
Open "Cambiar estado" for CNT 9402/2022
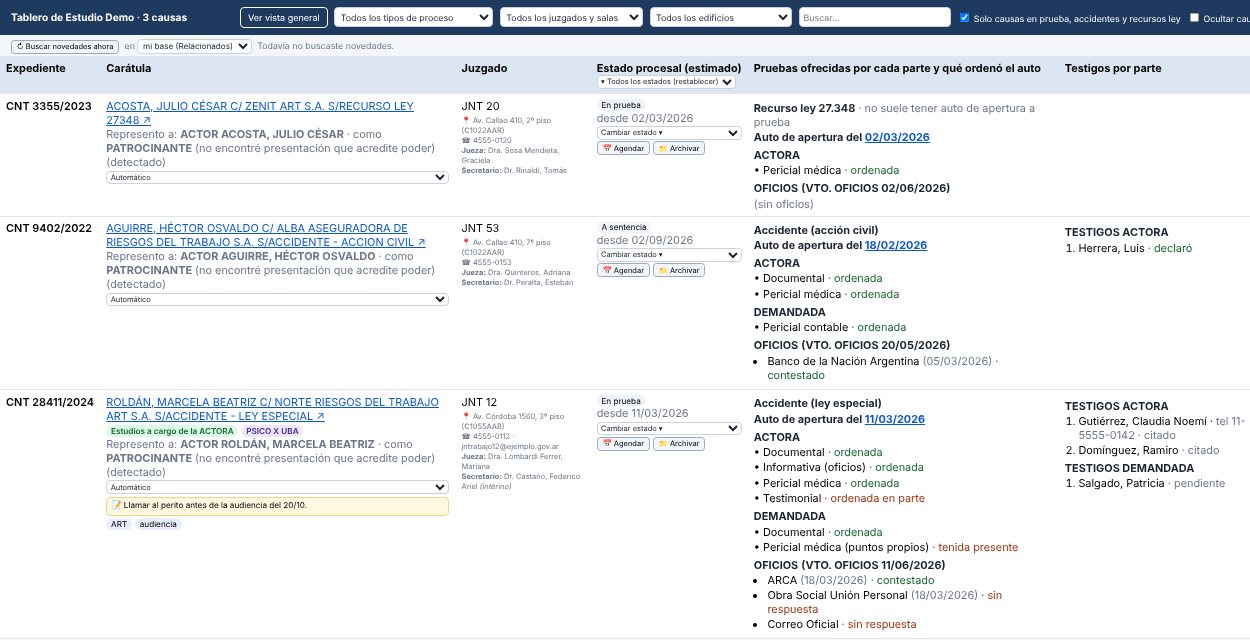(668, 254)
